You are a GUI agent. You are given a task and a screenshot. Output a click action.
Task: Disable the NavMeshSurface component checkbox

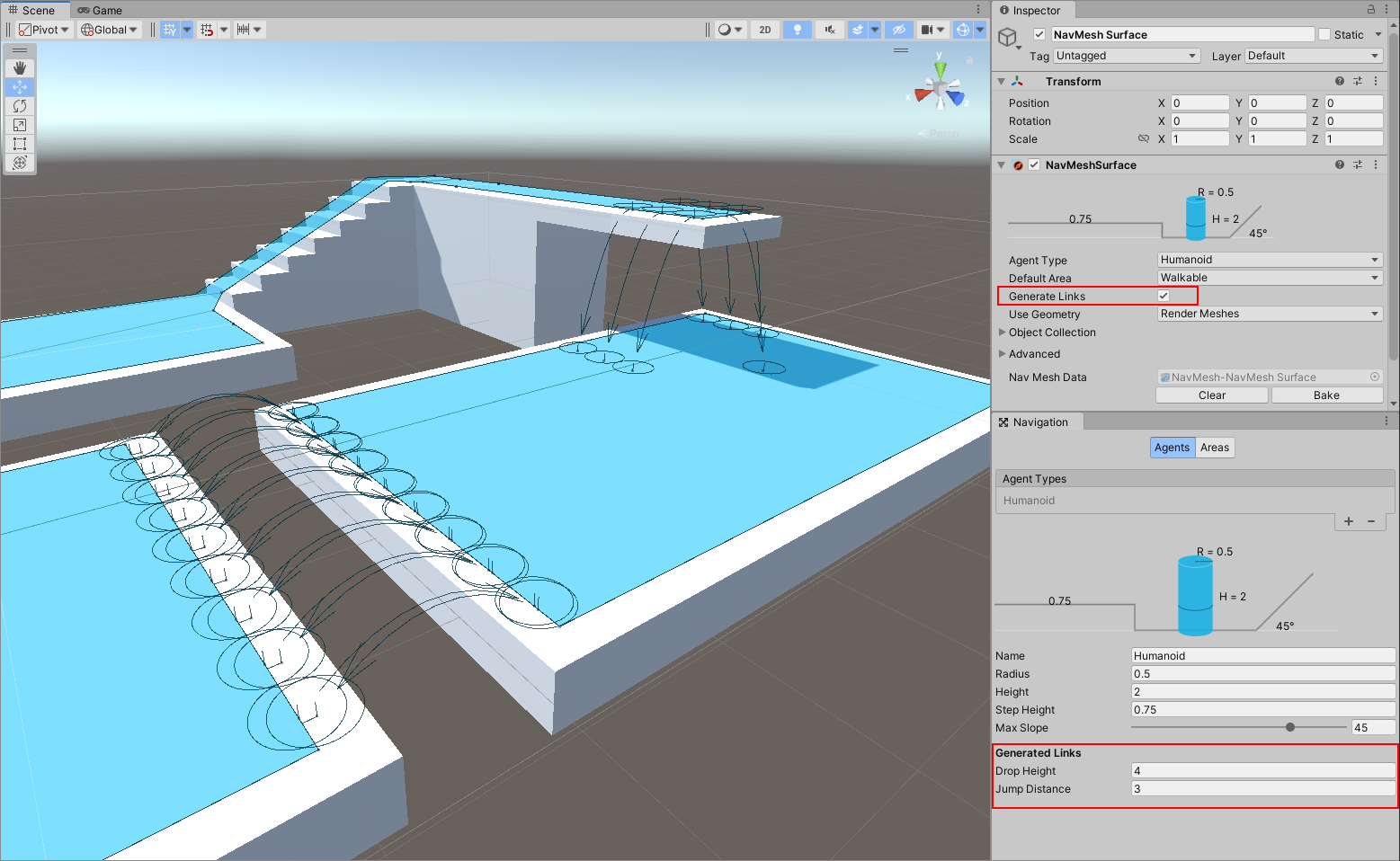[1034, 165]
